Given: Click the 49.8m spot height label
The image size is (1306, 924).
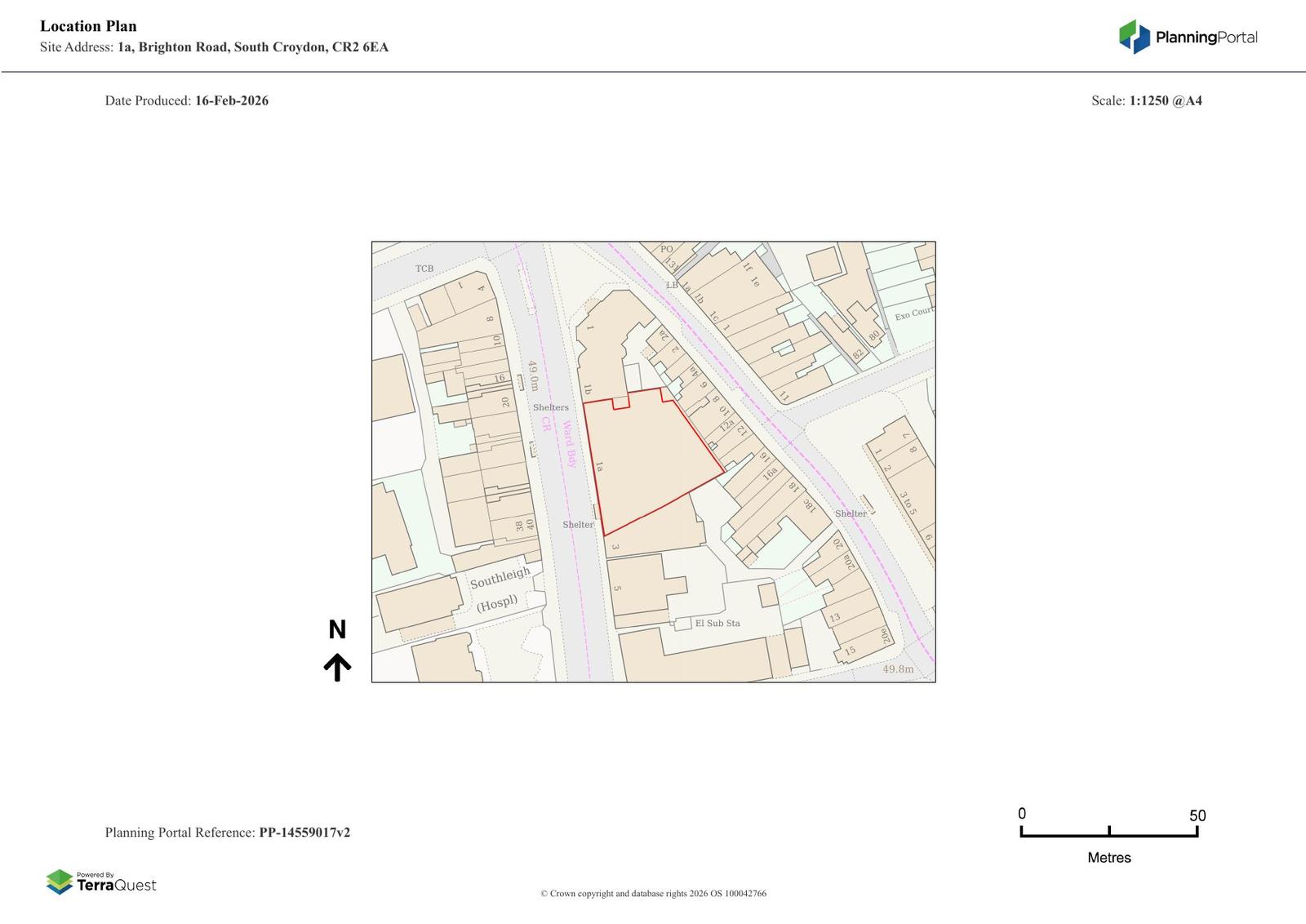Looking at the screenshot, I should point(898,669).
